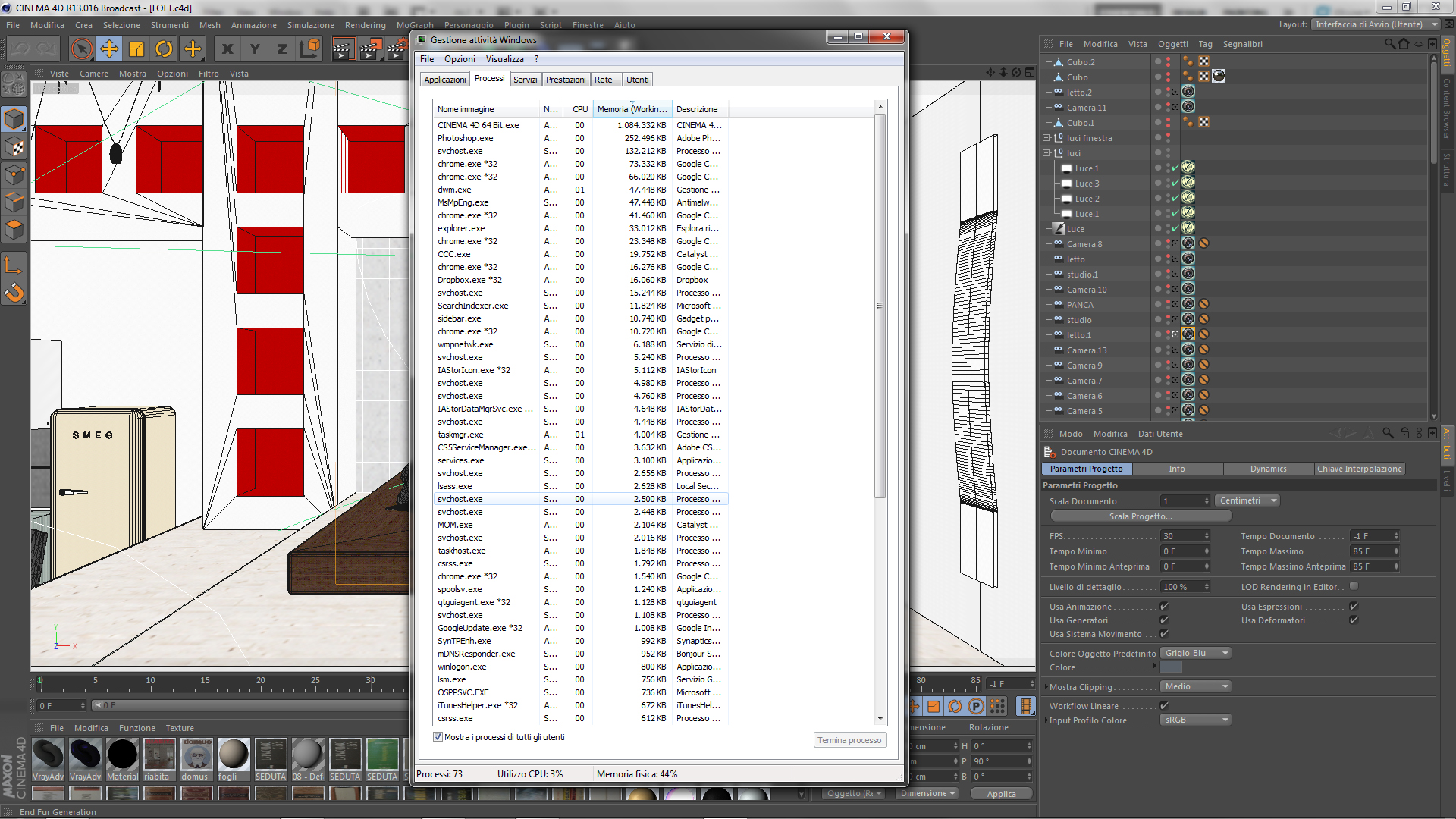1456x819 pixels.
Task: Toggle 'Mostra i processi di tutti gli utenti'
Action: 438,737
